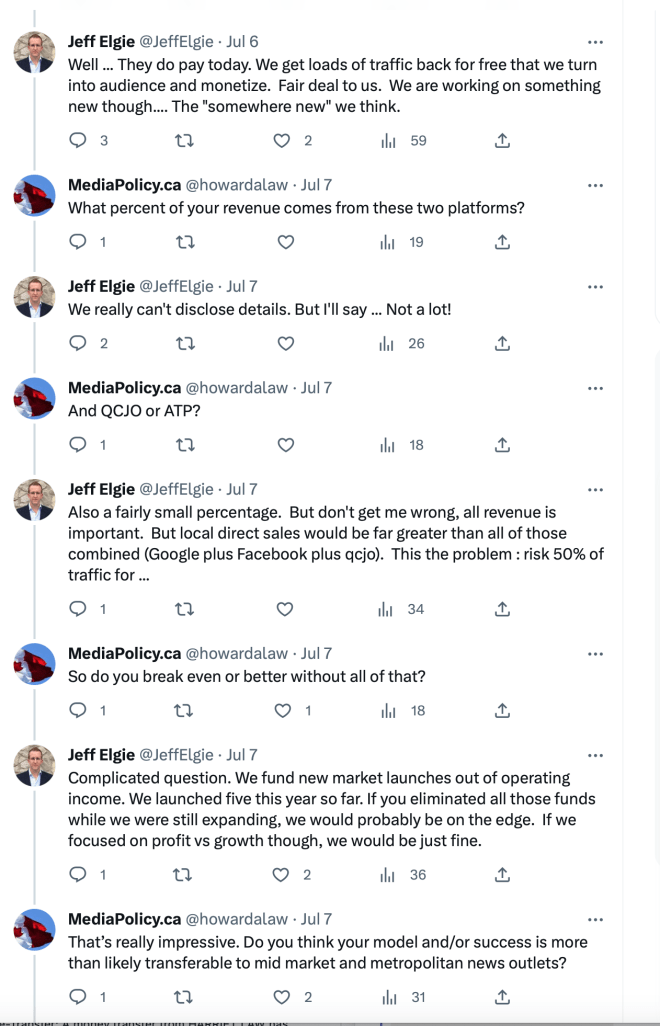660x1026 pixels.
Task: Share the Jul 6 tweet by Jeff Elgie
Action: (502, 141)
